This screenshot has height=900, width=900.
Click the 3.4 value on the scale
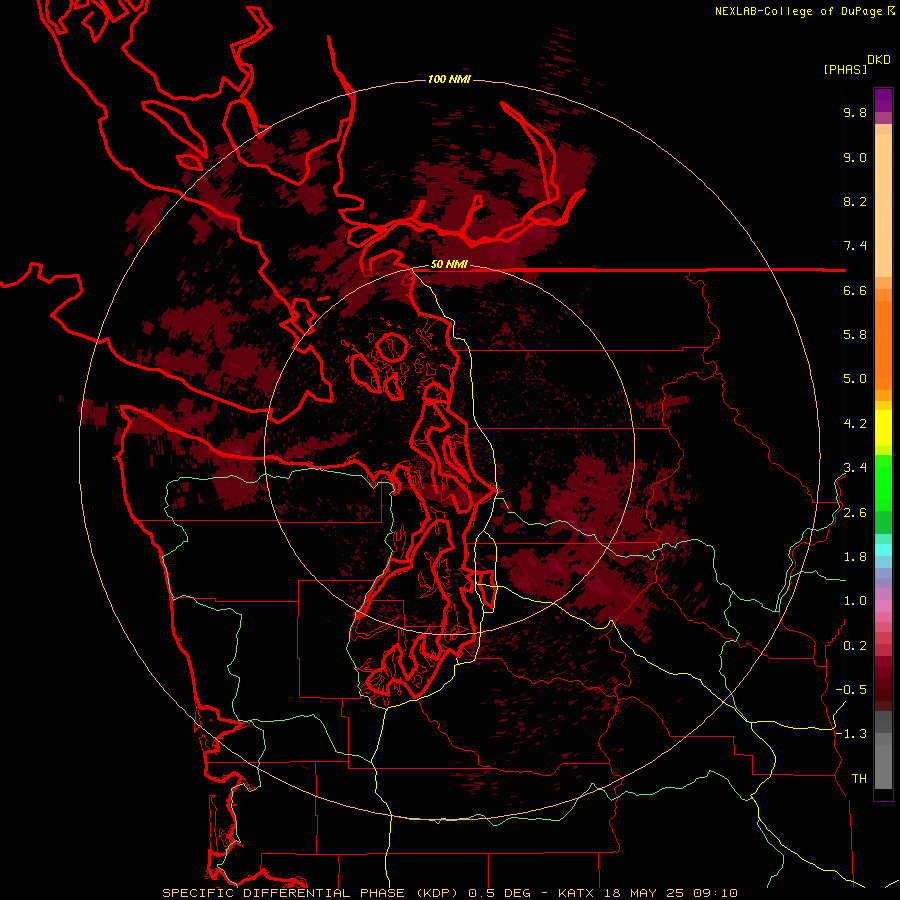[x=855, y=468]
